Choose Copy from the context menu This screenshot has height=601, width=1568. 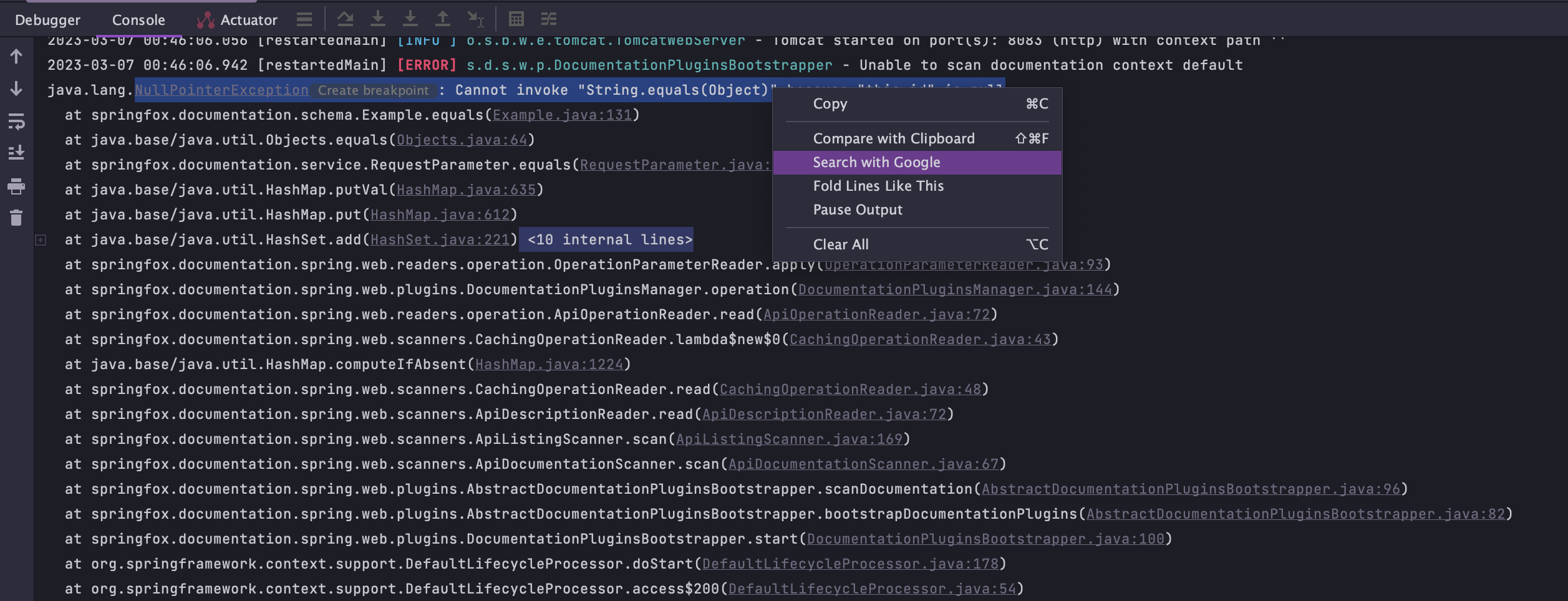[x=917, y=104]
